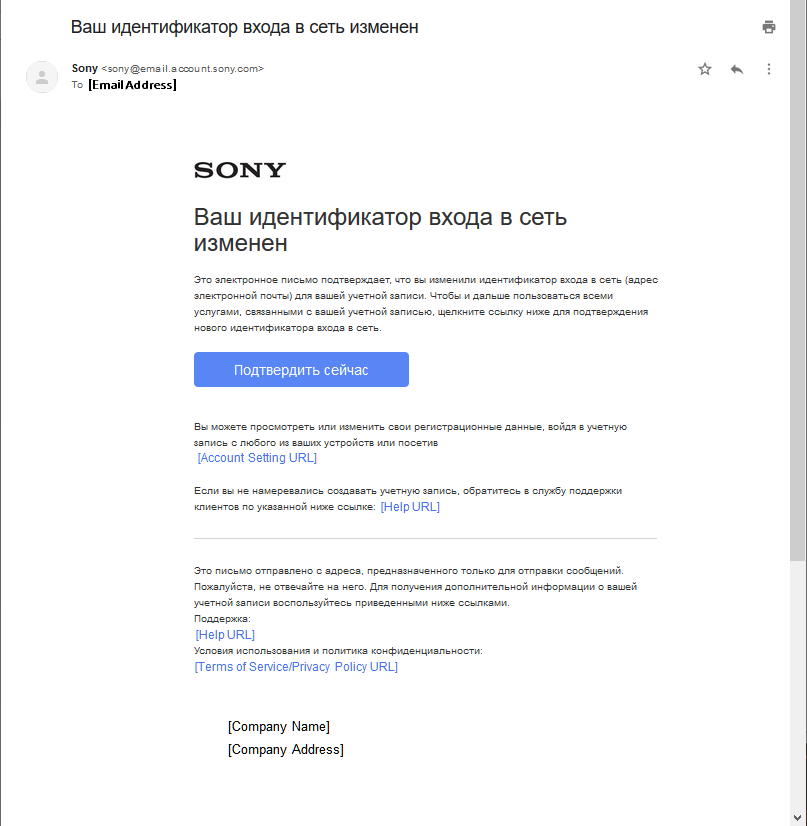Click the large heading in the email body
807x826 pixels.
pyautogui.click(x=387, y=230)
